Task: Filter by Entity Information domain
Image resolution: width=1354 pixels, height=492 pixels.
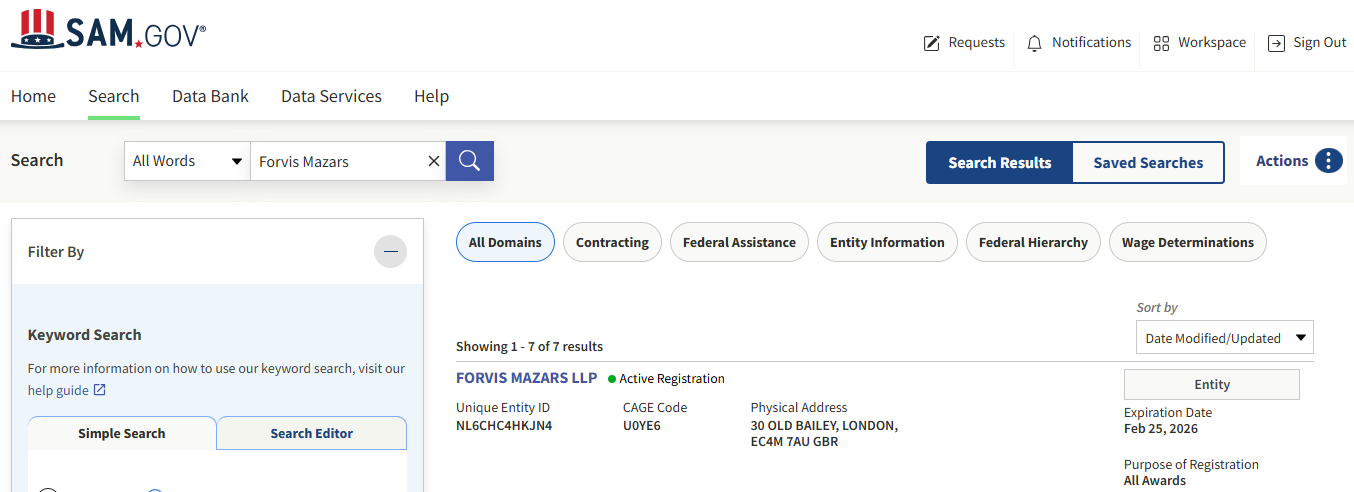Action: [887, 242]
